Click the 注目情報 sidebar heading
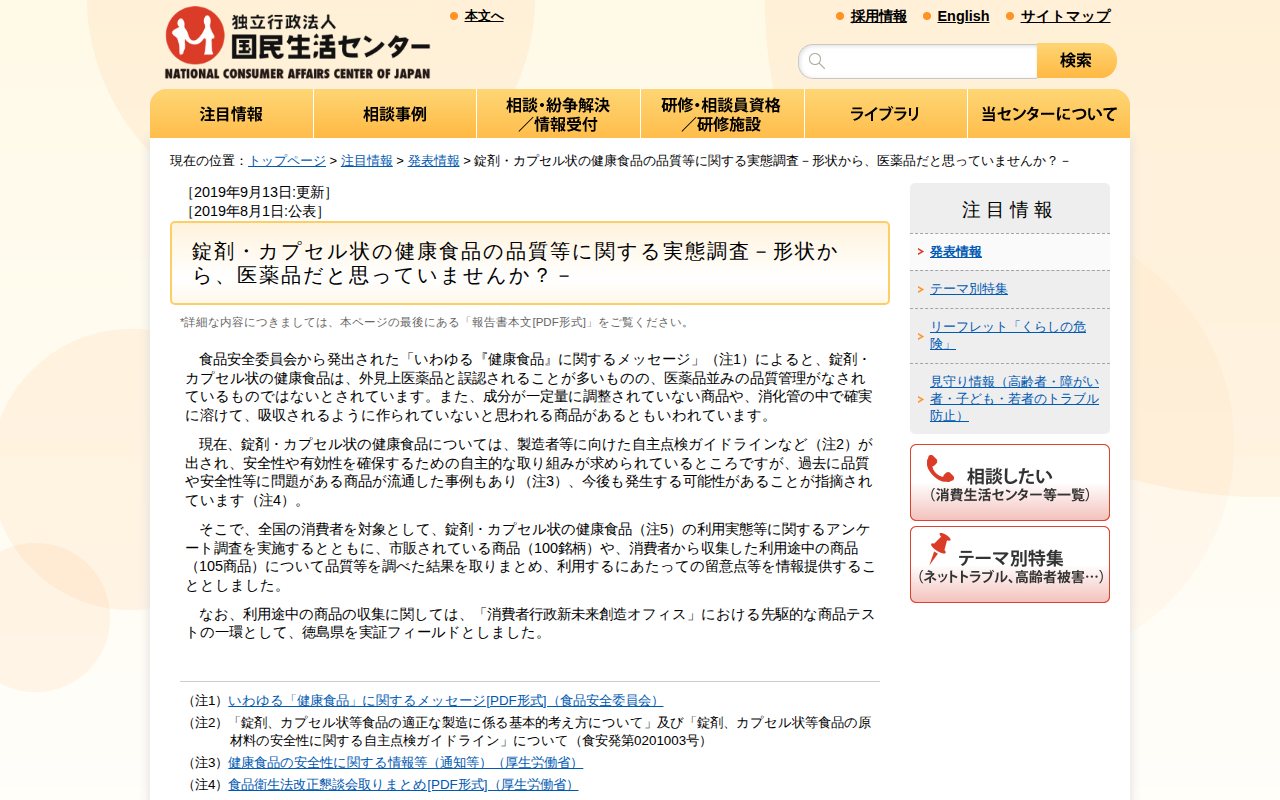Image resolution: width=1280 pixels, height=800 pixels. point(1008,210)
